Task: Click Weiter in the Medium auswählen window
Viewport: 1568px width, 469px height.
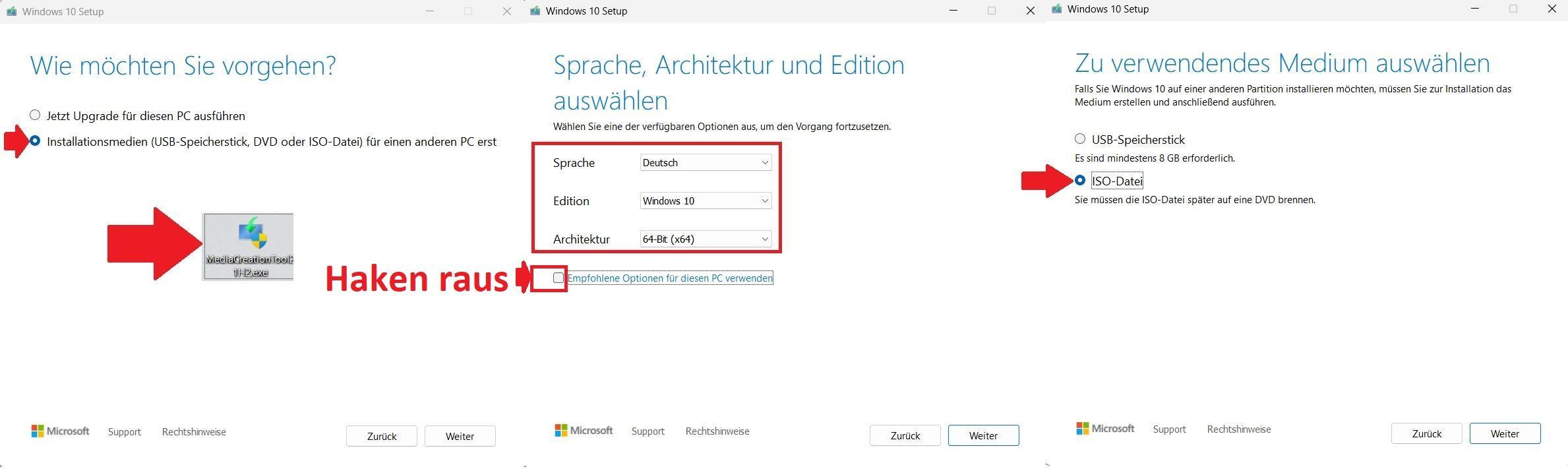Action: coord(1505,433)
